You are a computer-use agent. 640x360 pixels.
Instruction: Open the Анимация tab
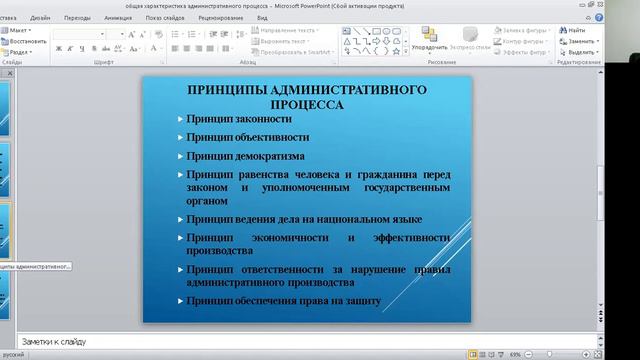[x=118, y=18]
